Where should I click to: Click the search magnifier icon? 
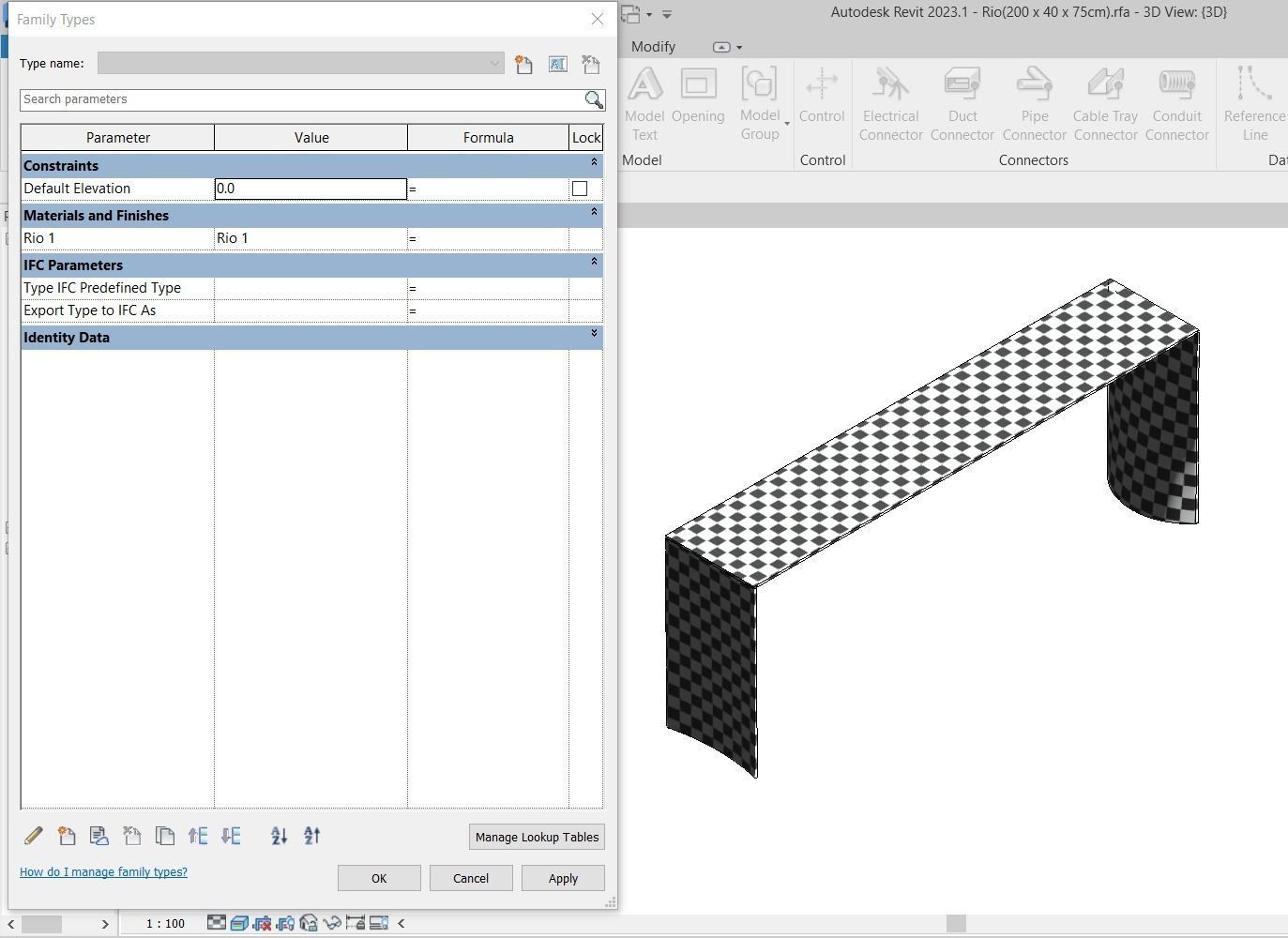click(x=594, y=99)
